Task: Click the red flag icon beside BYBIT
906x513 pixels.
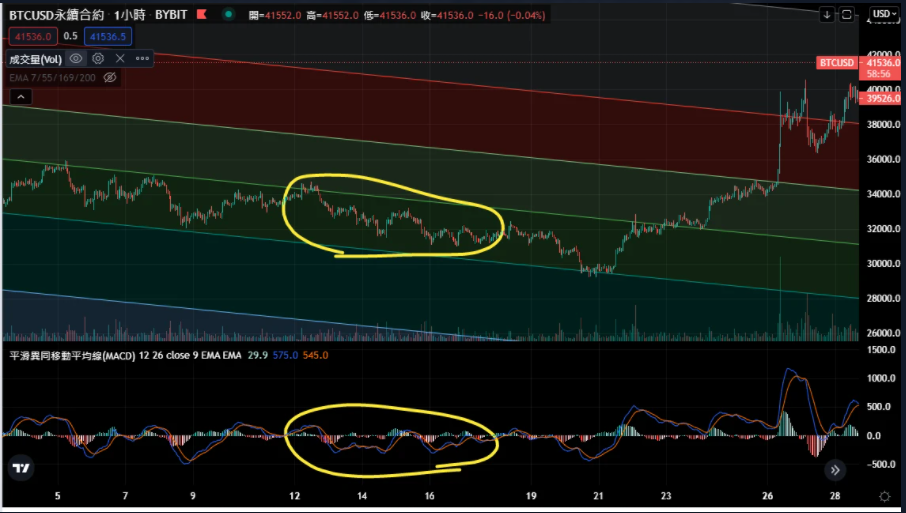Action: pos(202,14)
